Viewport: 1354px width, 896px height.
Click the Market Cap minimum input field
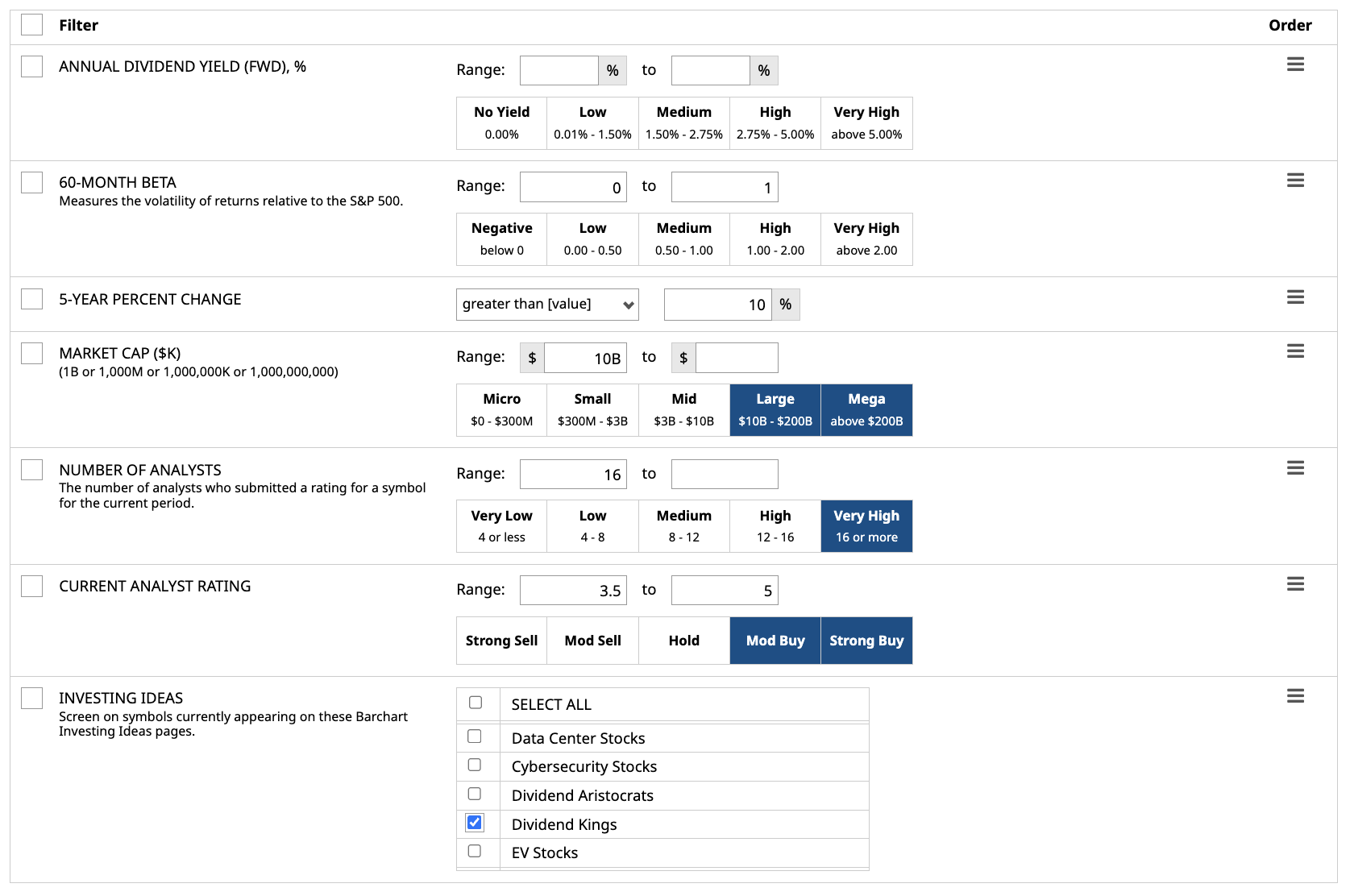(x=585, y=358)
